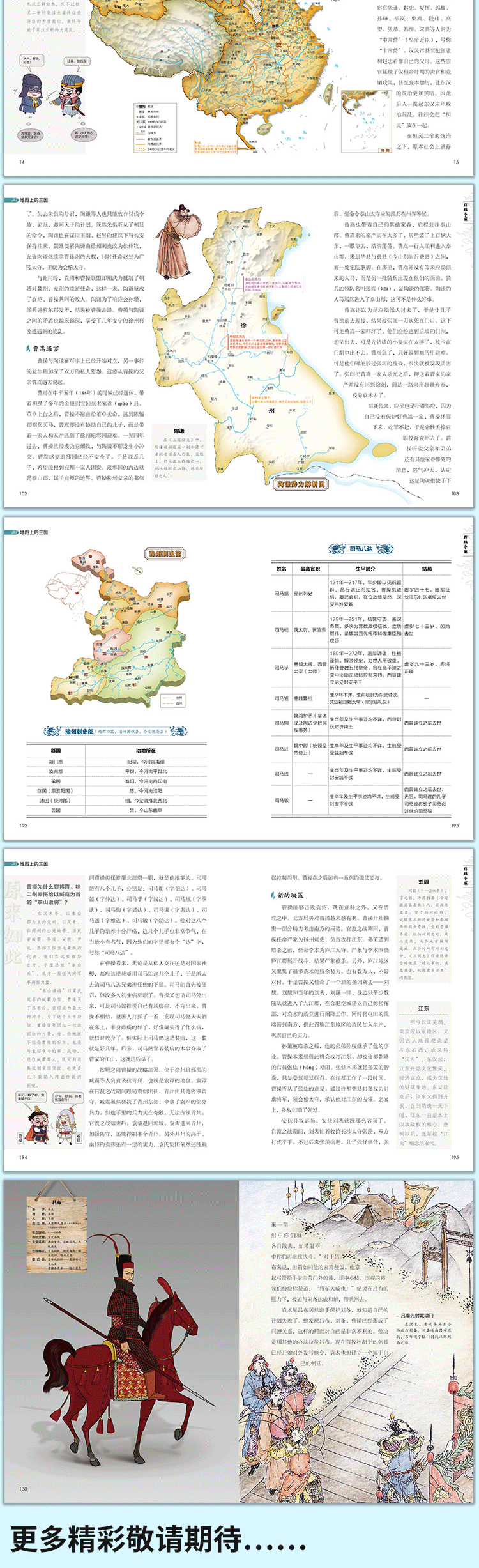Click the '吕布先射辕门' caption
This screenshot has width=479, height=1568.
(x=416, y=1316)
